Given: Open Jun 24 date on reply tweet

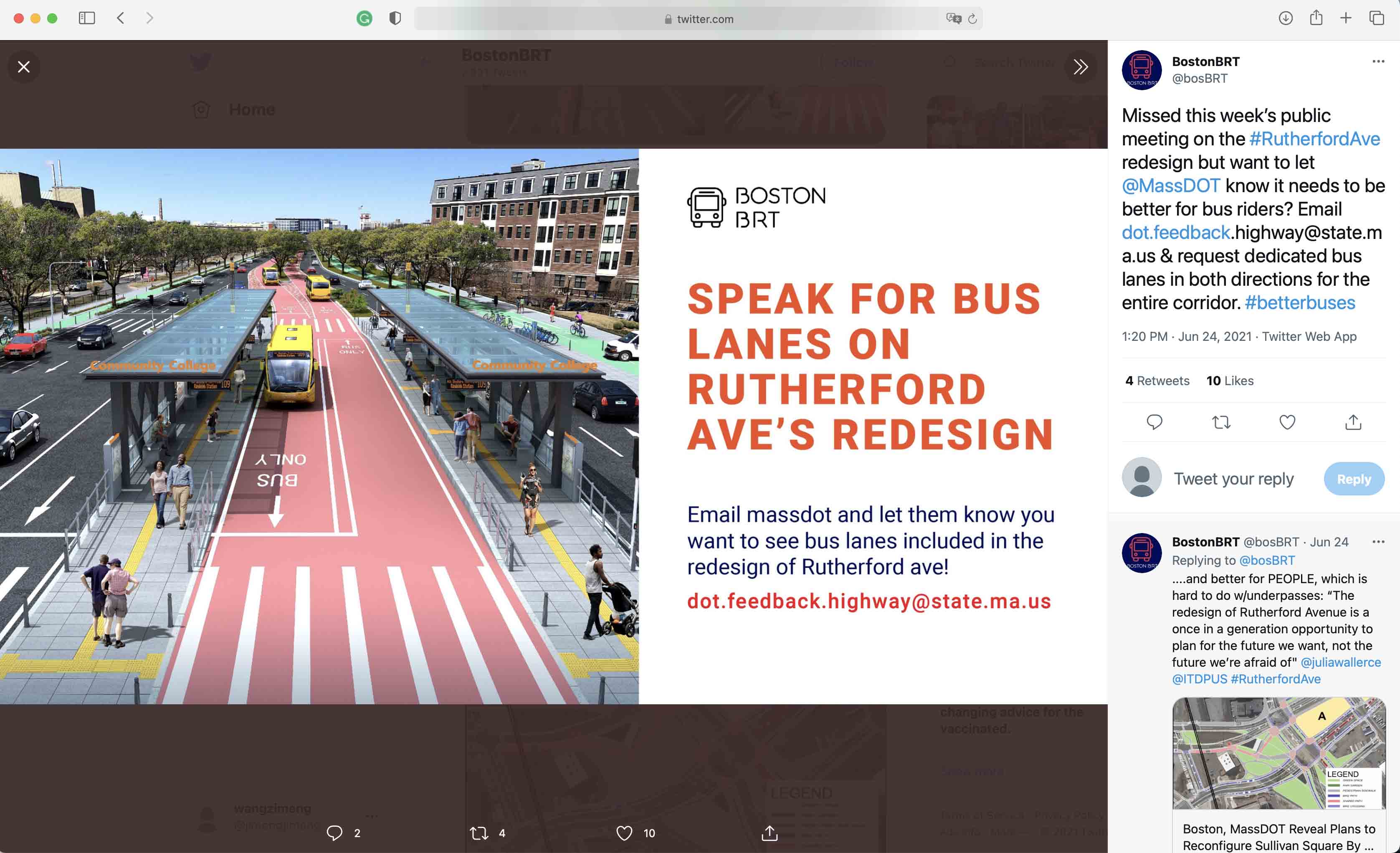Looking at the screenshot, I should 1329,542.
